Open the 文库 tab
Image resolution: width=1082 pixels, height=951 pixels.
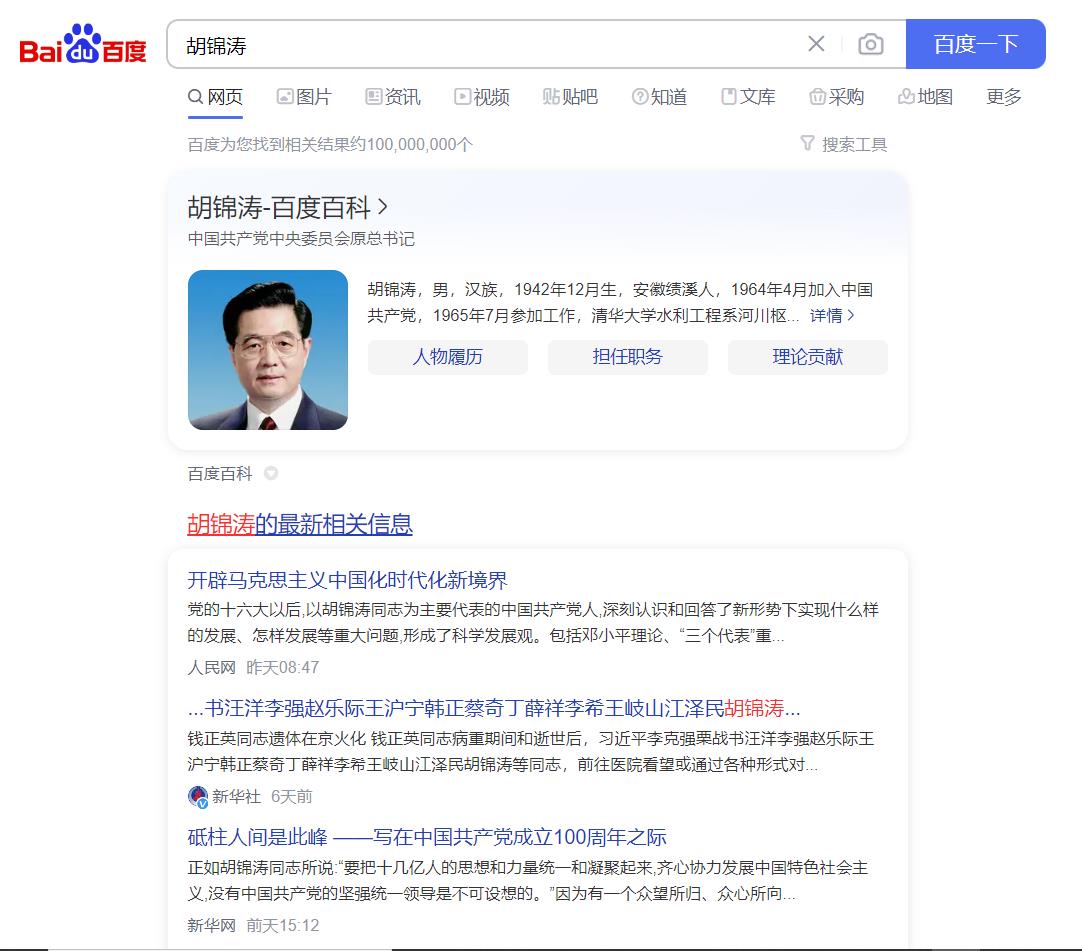(748, 97)
